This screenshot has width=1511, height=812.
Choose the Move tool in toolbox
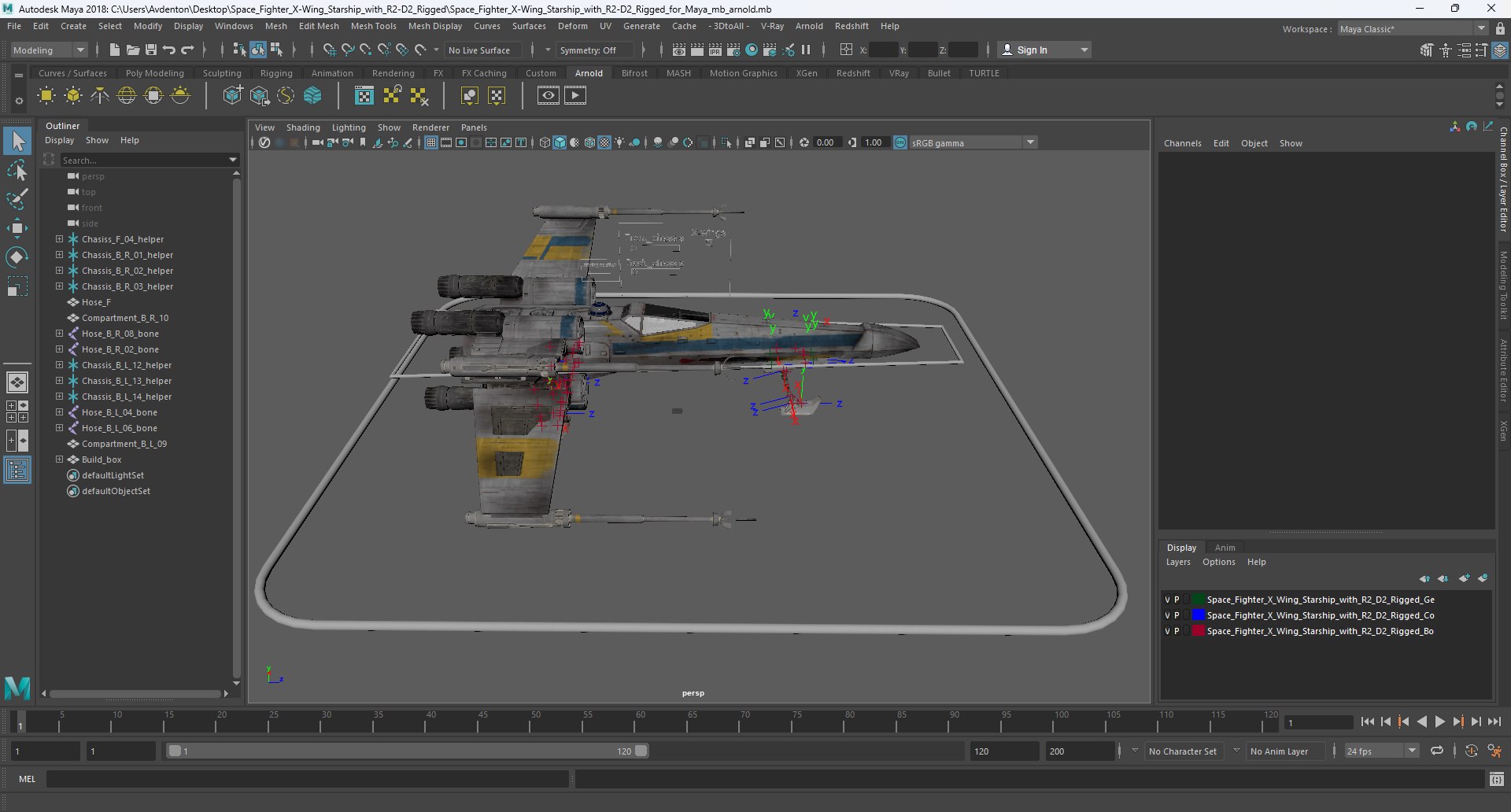[17, 228]
